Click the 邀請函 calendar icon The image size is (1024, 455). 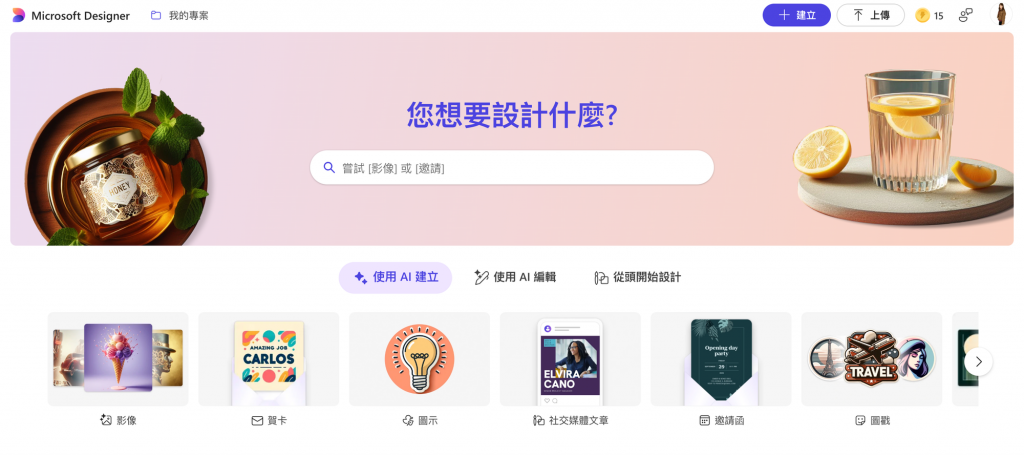coord(704,420)
